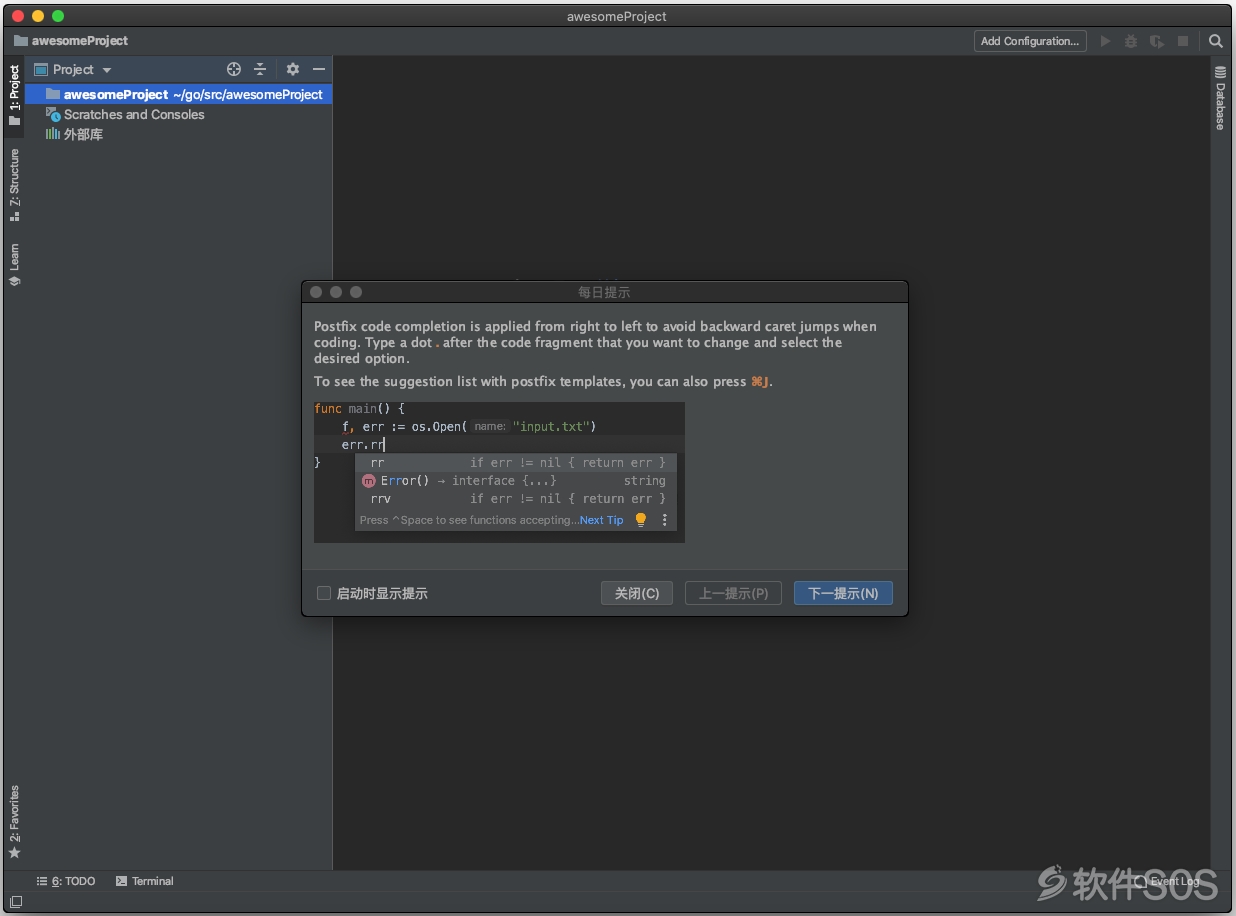Click 下一提示(N) button

[843, 593]
